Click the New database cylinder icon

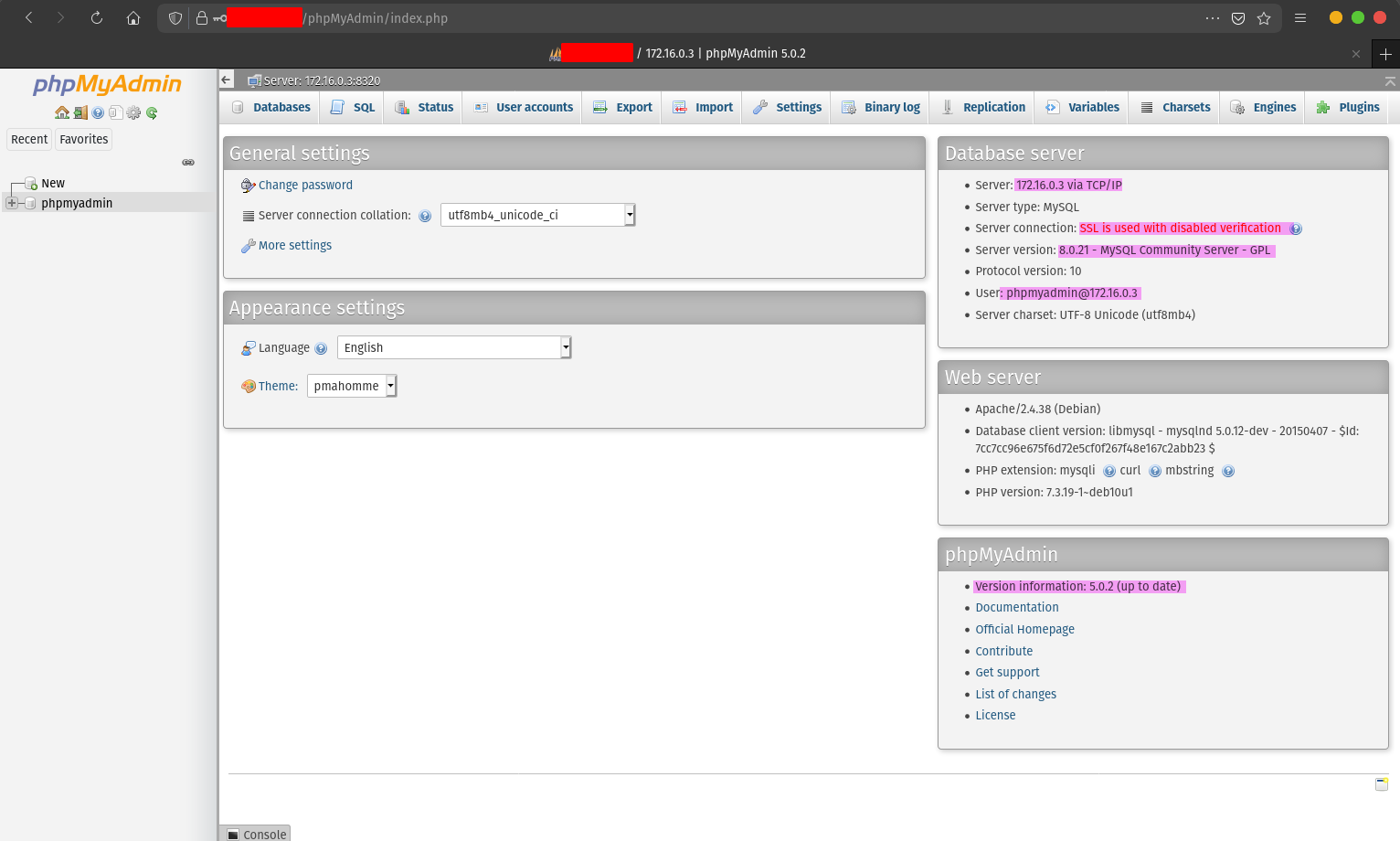point(31,184)
